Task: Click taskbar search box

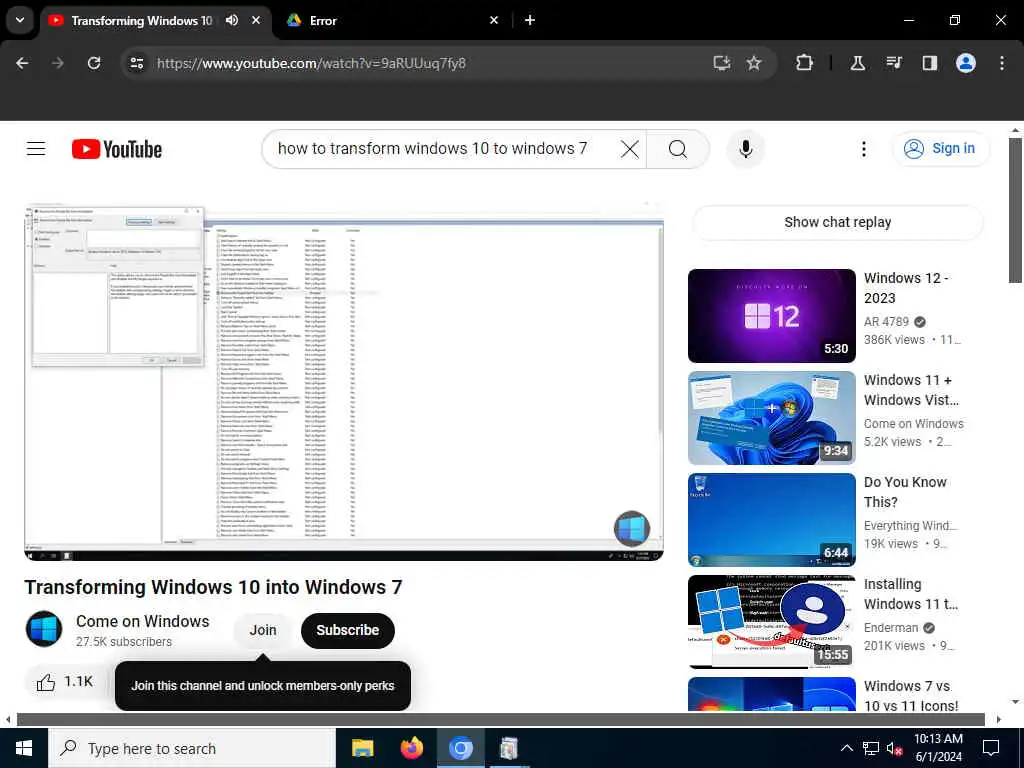Action: [x=192, y=748]
